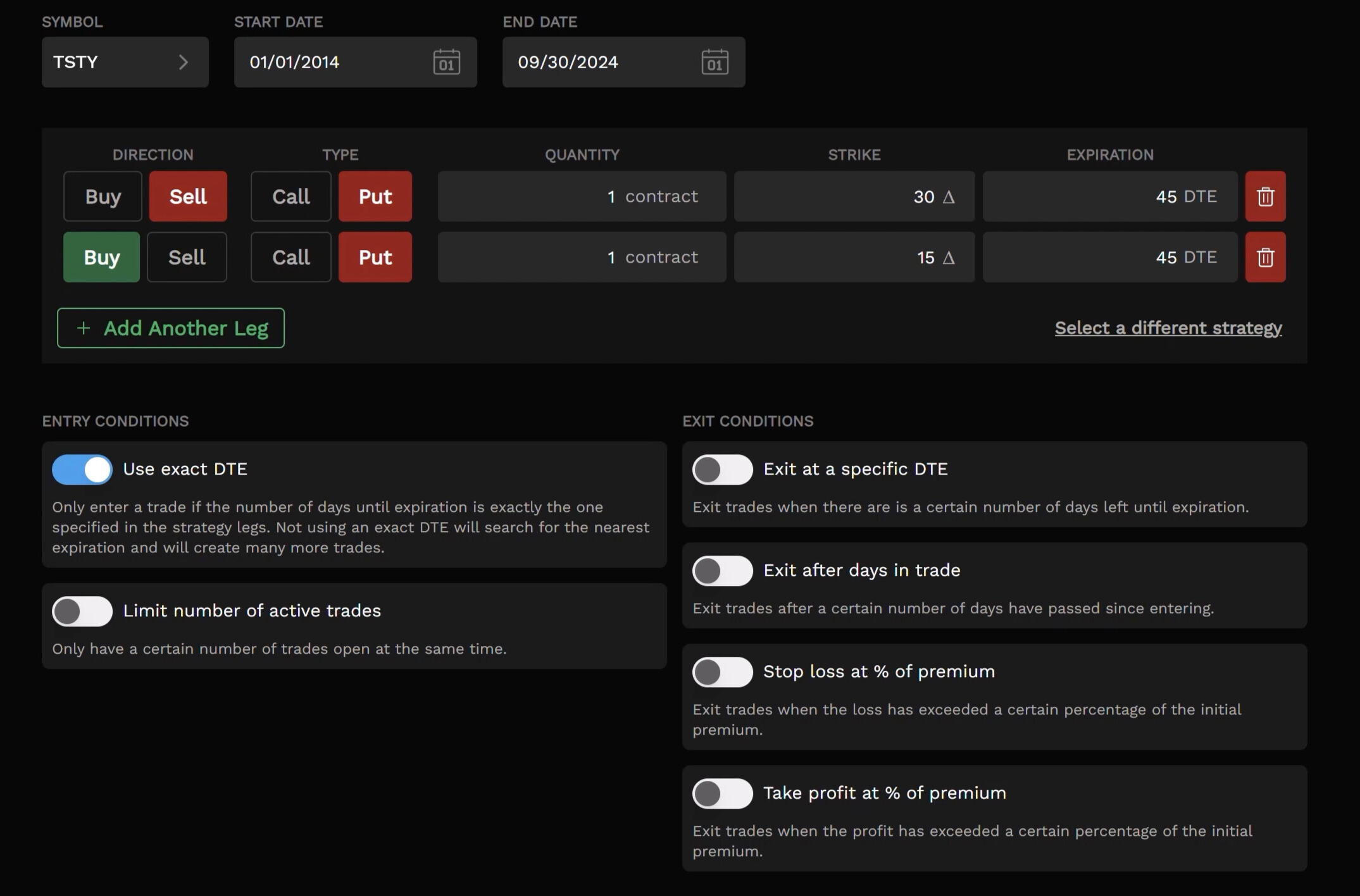
Task: Disable the Use exact DTE option
Action: tap(82, 469)
